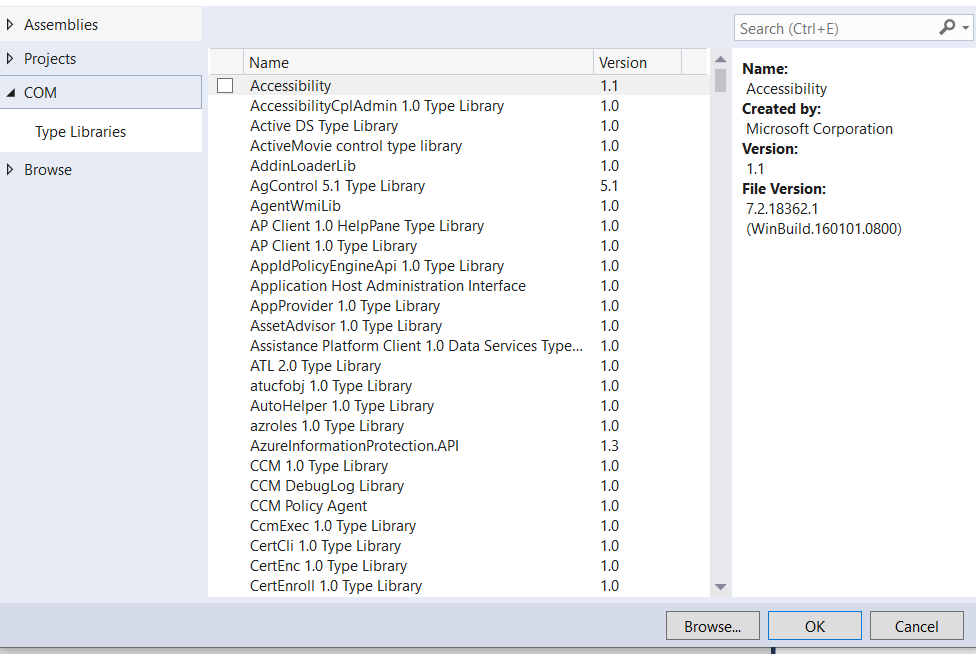The height and width of the screenshot is (654, 976).
Task: Select ActiveMovie control type library
Action: pos(459,146)
